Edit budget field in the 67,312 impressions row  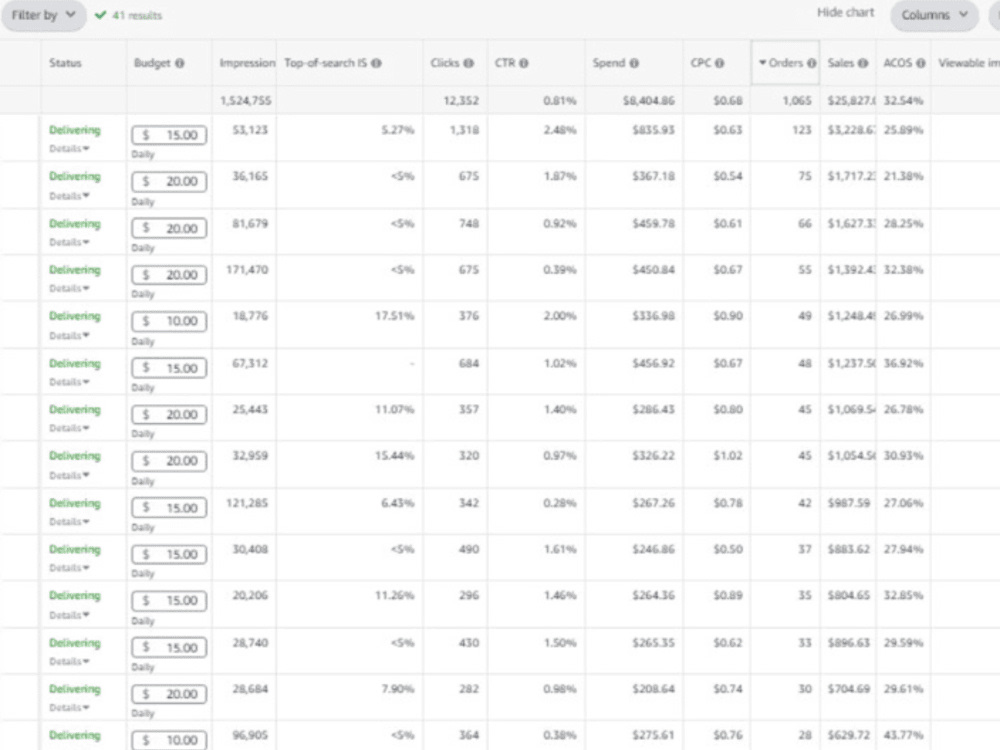click(x=169, y=368)
